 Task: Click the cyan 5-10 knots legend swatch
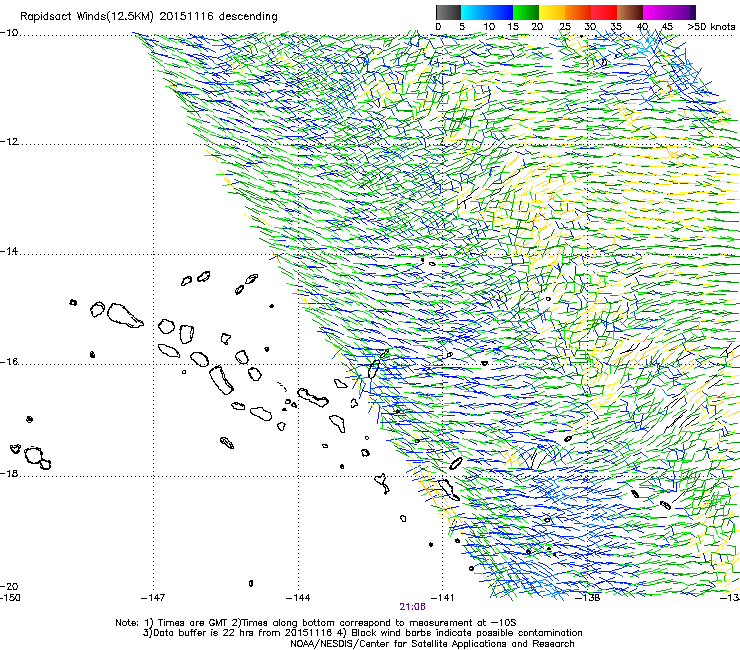(474, 12)
